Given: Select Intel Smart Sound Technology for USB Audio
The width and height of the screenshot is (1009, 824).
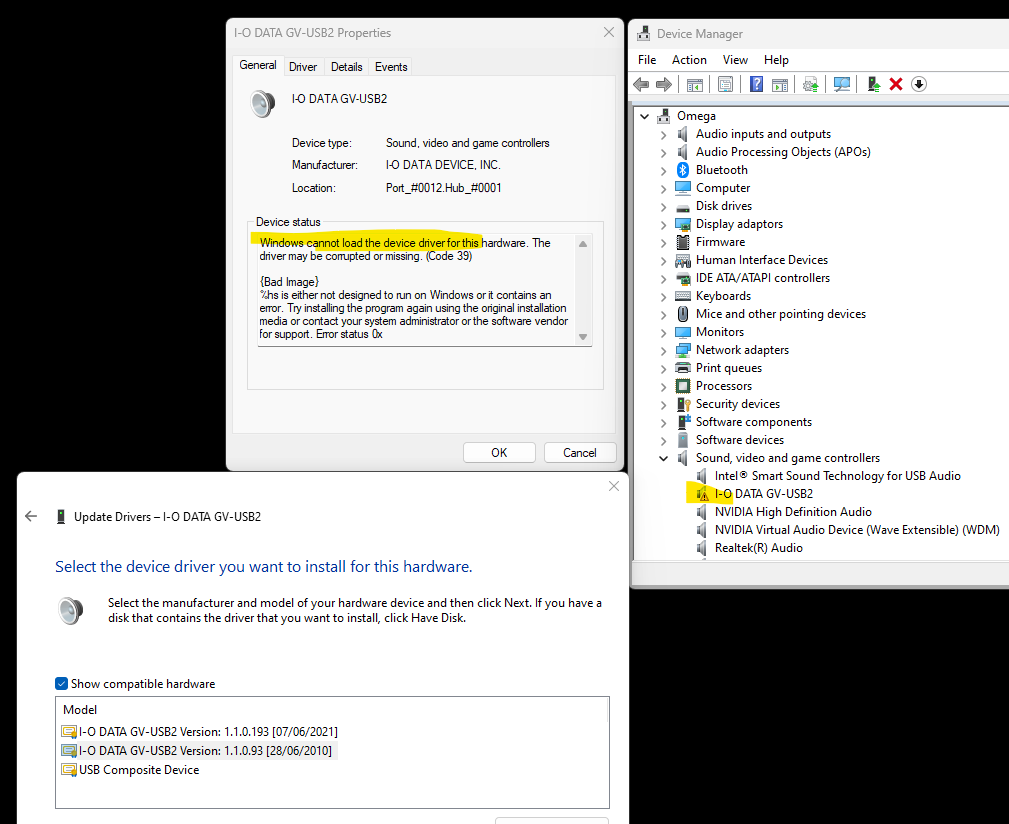Looking at the screenshot, I should 837,476.
